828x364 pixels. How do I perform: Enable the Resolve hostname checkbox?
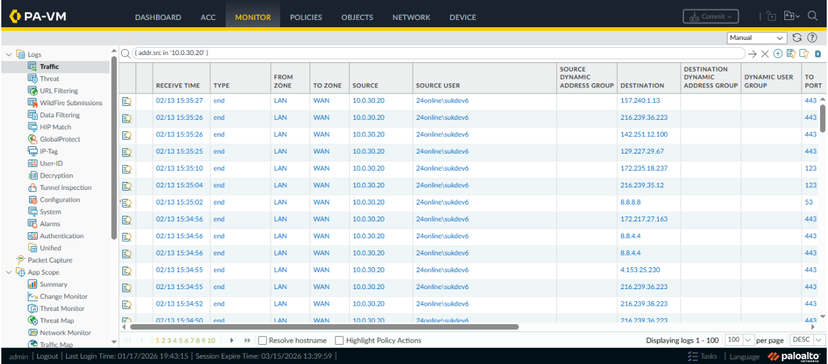pos(262,341)
